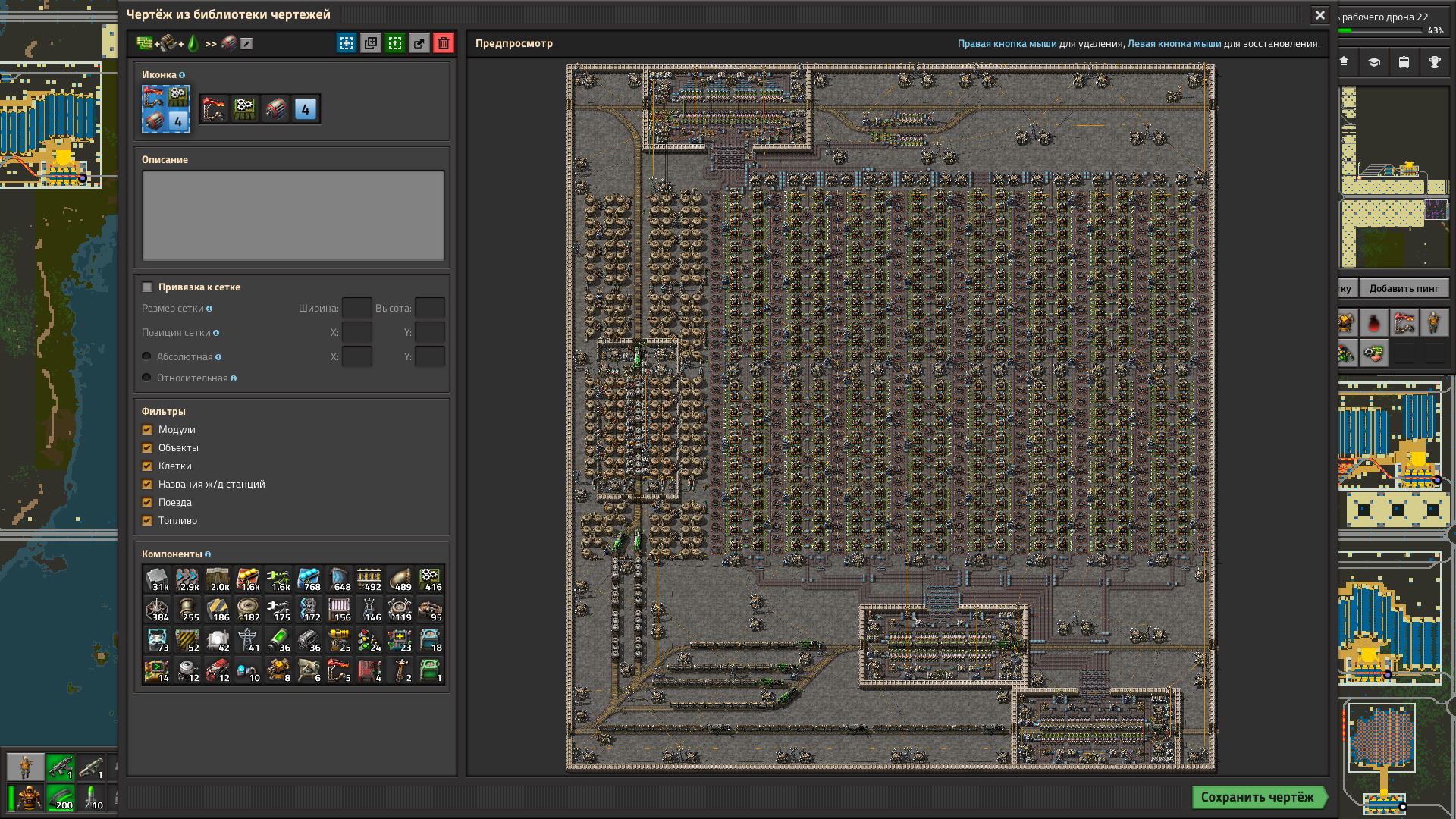Open the achievements trophy icon
The height and width of the screenshot is (819, 1456).
pyautogui.click(x=1434, y=62)
